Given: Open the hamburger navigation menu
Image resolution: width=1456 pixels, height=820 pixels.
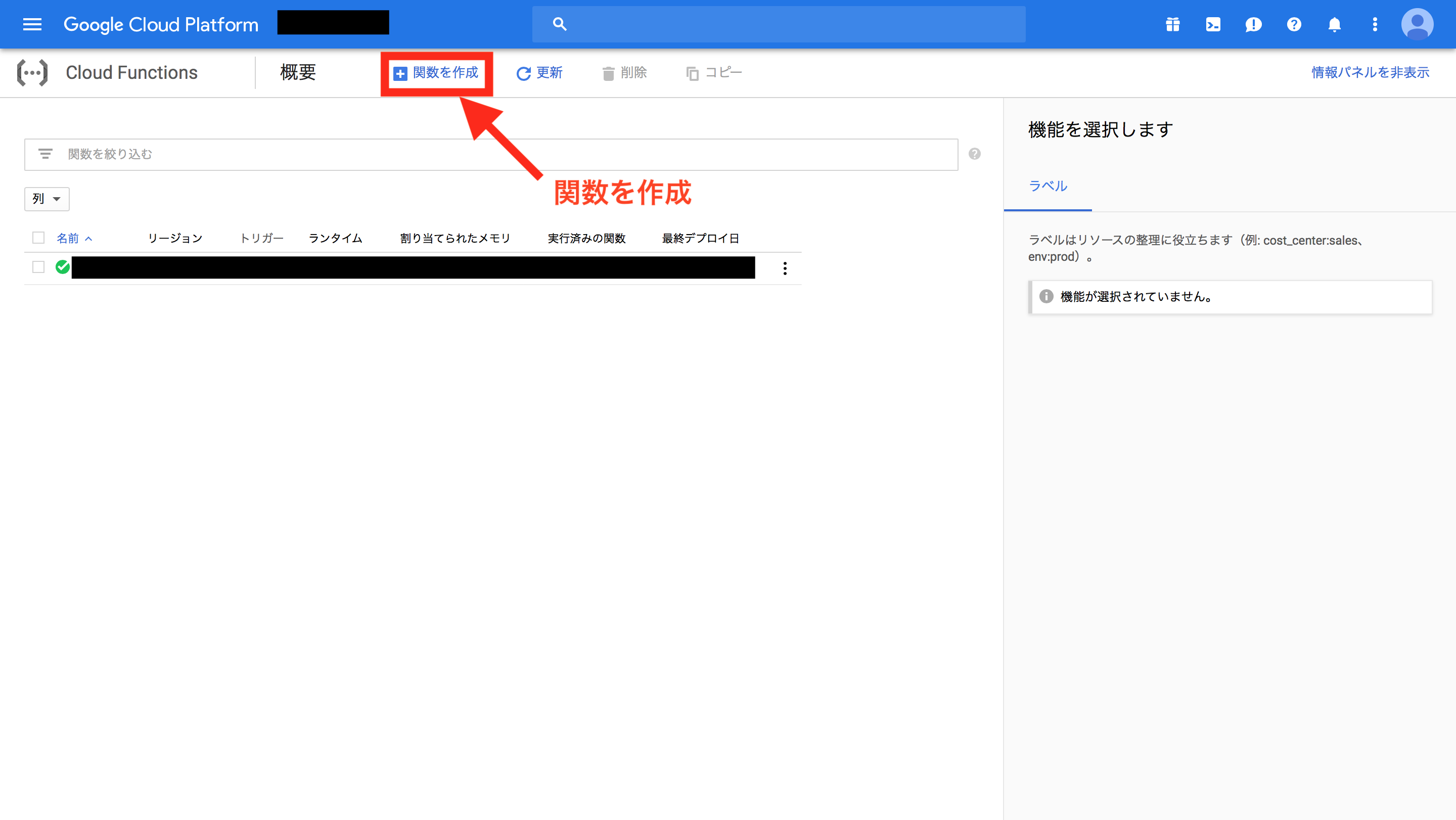Looking at the screenshot, I should (x=32, y=24).
